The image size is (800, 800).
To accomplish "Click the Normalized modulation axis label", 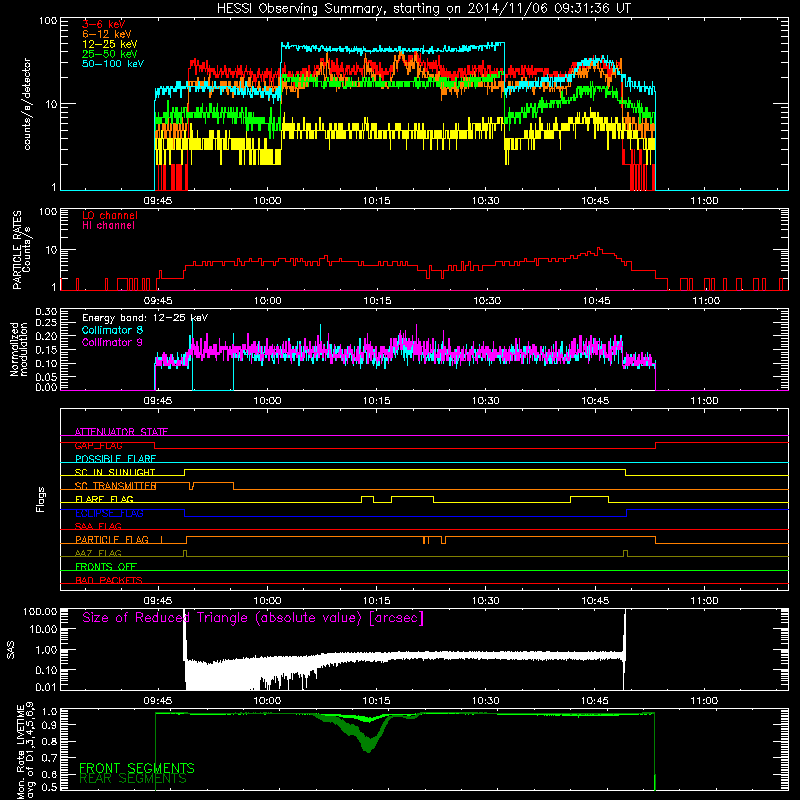I will [18, 349].
